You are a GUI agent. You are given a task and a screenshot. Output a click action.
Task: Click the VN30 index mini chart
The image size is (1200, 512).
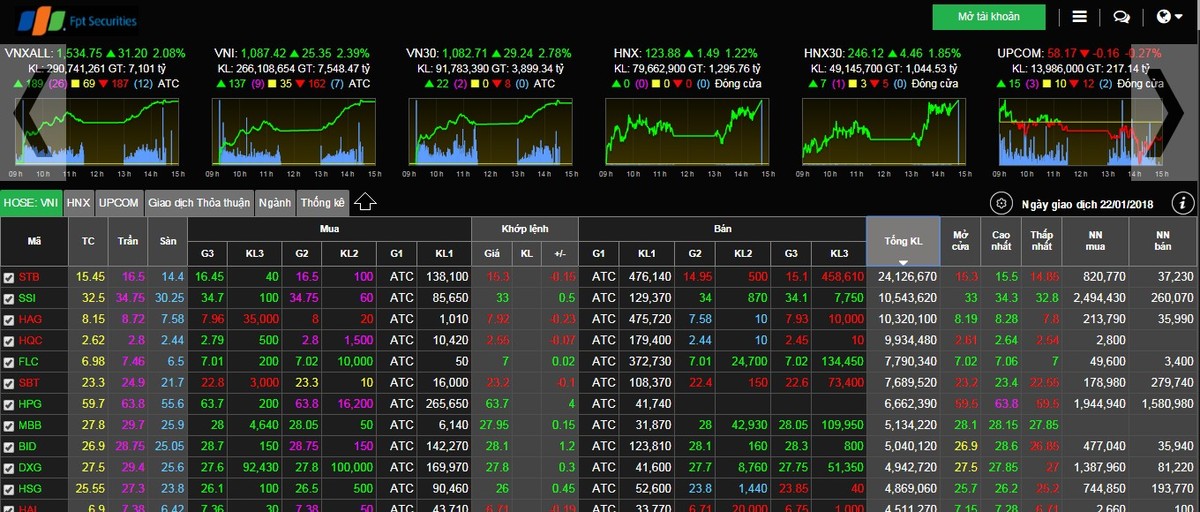(492, 133)
